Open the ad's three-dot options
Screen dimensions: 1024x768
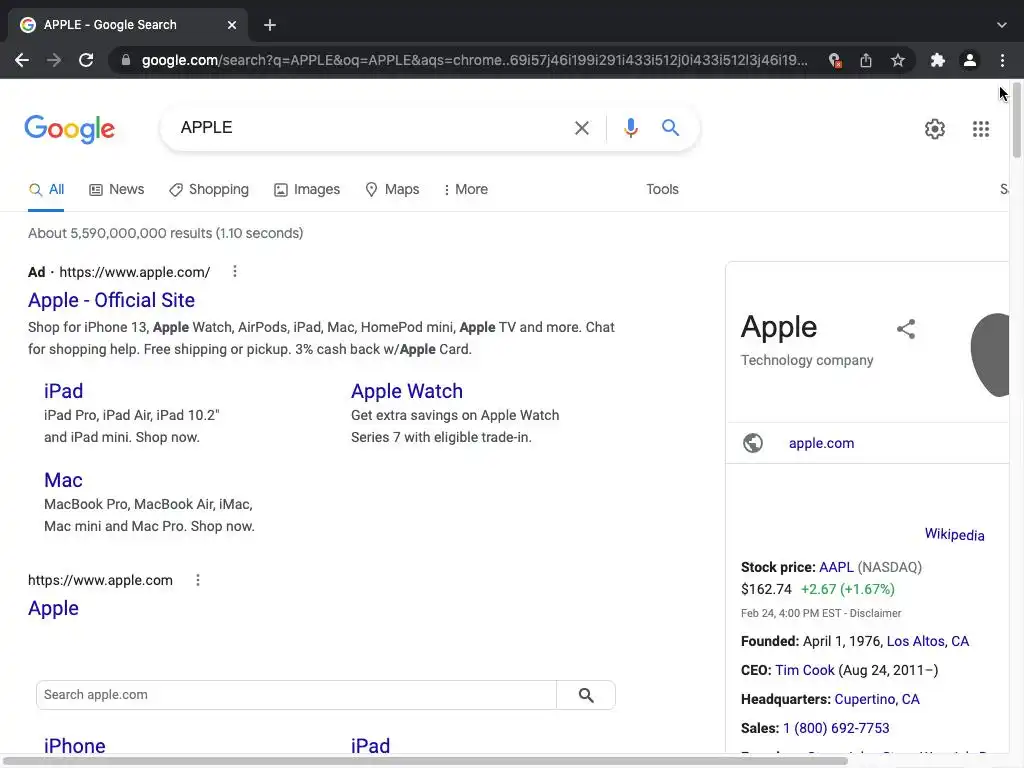tap(234, 271)
